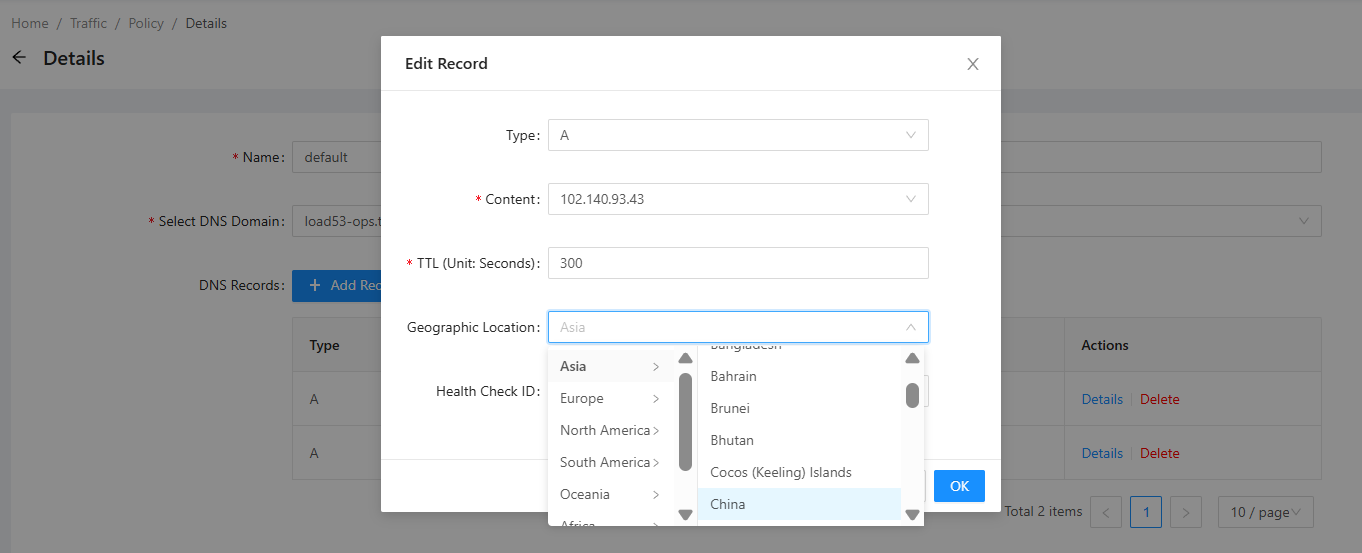Expand the Europe region submenu
Screen dimensions: 1362x553
pos(608,398)
